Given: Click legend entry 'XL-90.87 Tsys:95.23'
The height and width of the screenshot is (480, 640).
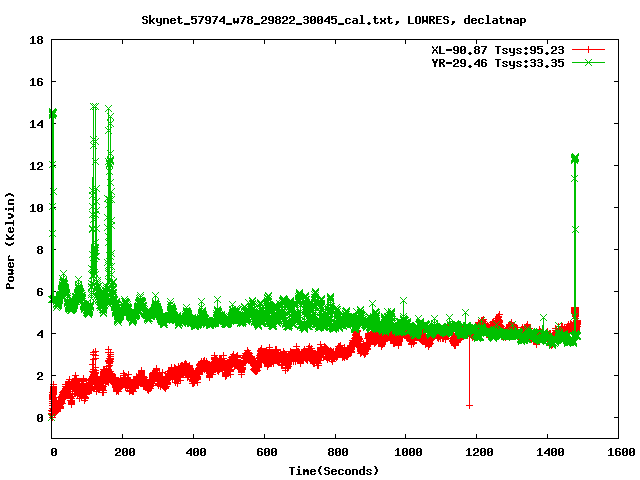Looking at the screenshot, I should [498, 50].
